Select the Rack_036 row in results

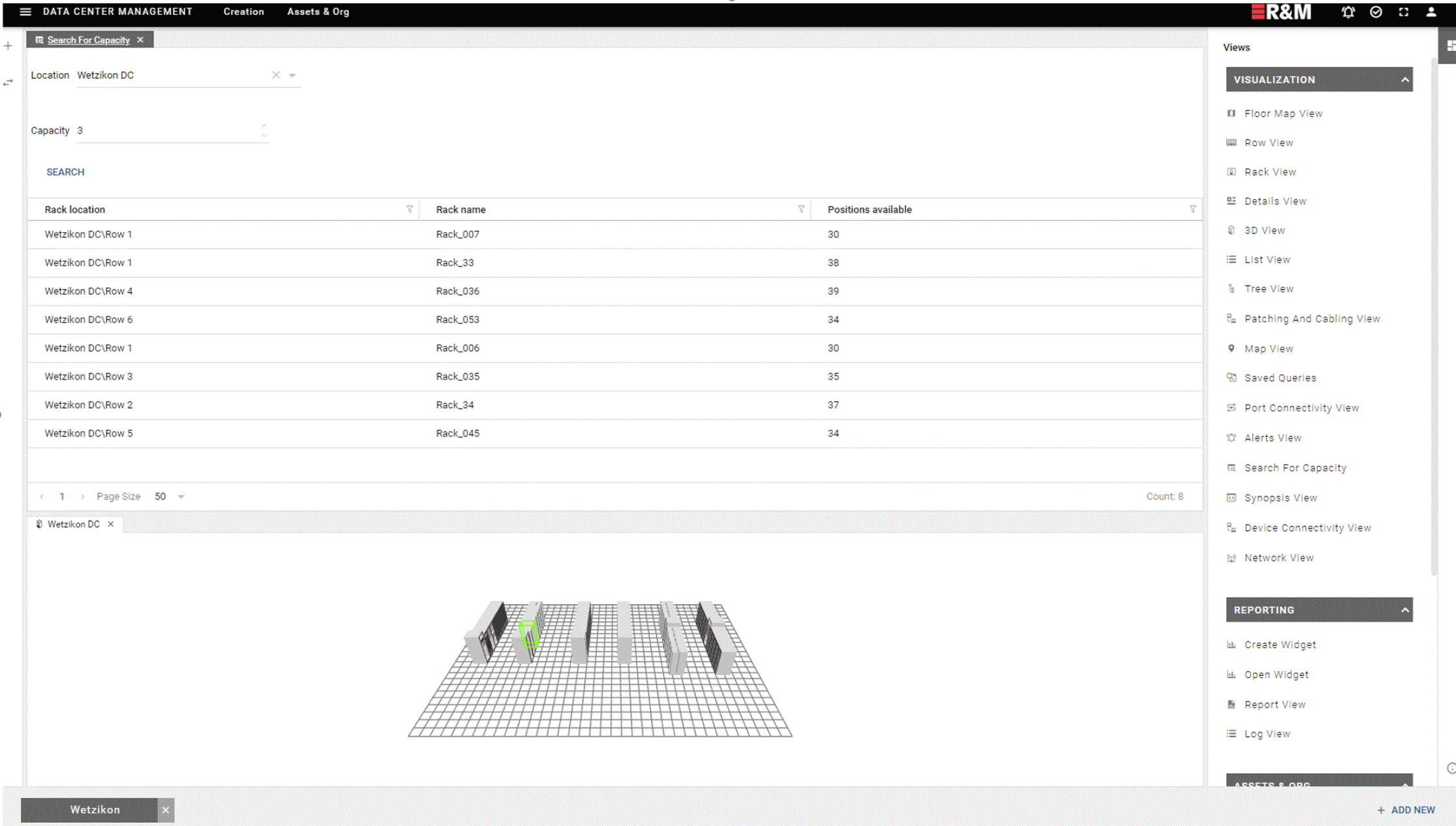tap(457, 291)
